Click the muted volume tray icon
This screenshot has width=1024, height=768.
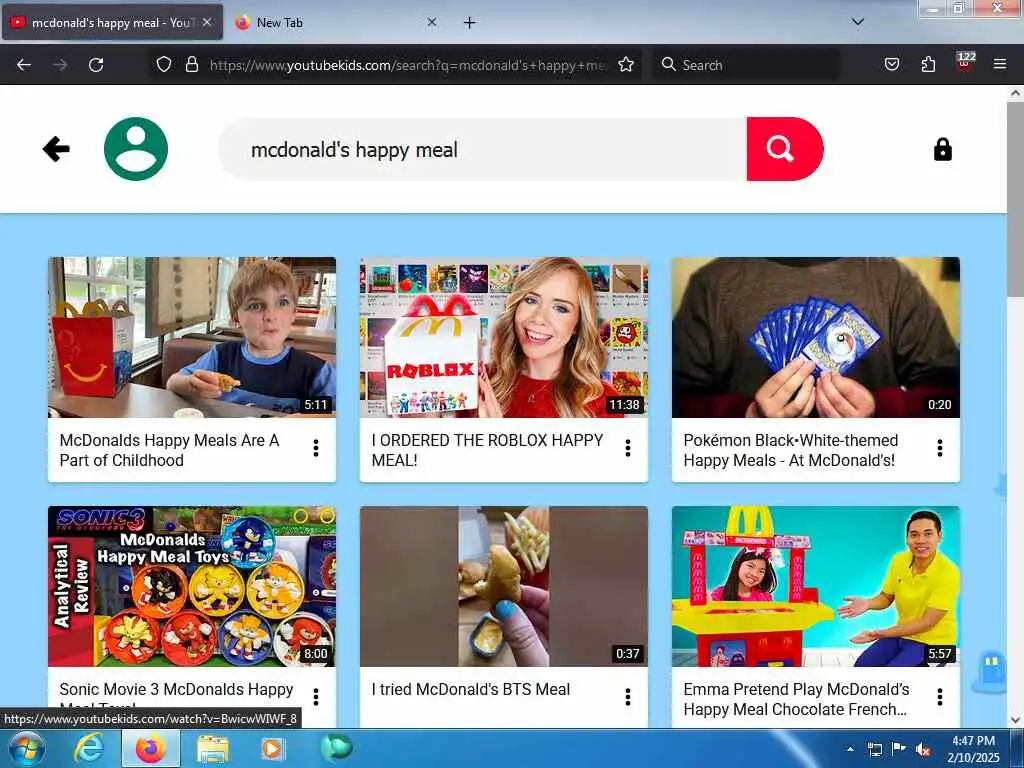923,749
